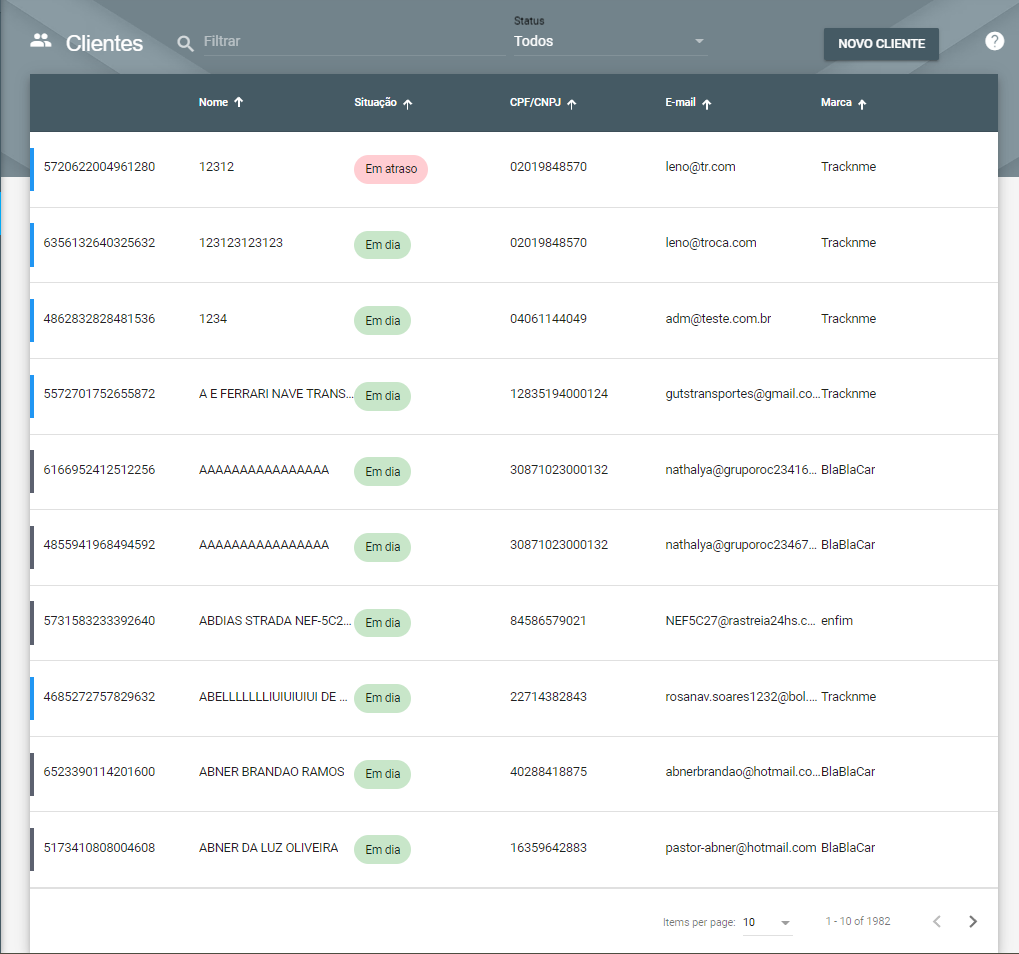Open the help question mark icon
1019x954 pixels.
coord(994,41)
